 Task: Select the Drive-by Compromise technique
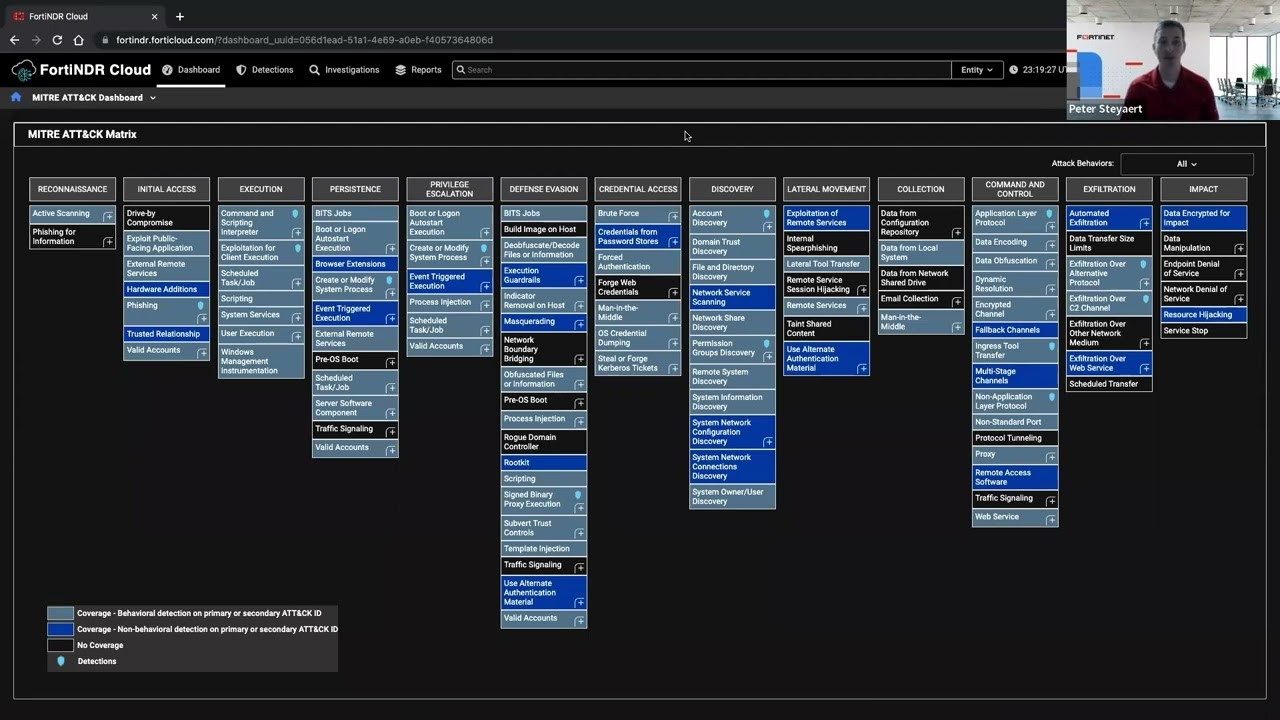point(167,218)
